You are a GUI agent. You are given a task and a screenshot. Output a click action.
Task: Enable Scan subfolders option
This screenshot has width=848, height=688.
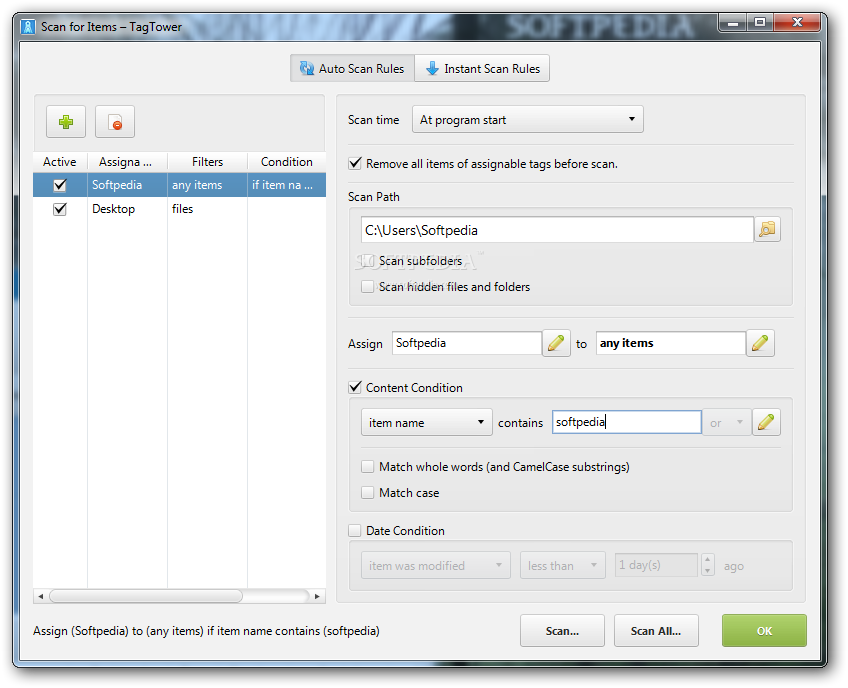click(368, 261)
